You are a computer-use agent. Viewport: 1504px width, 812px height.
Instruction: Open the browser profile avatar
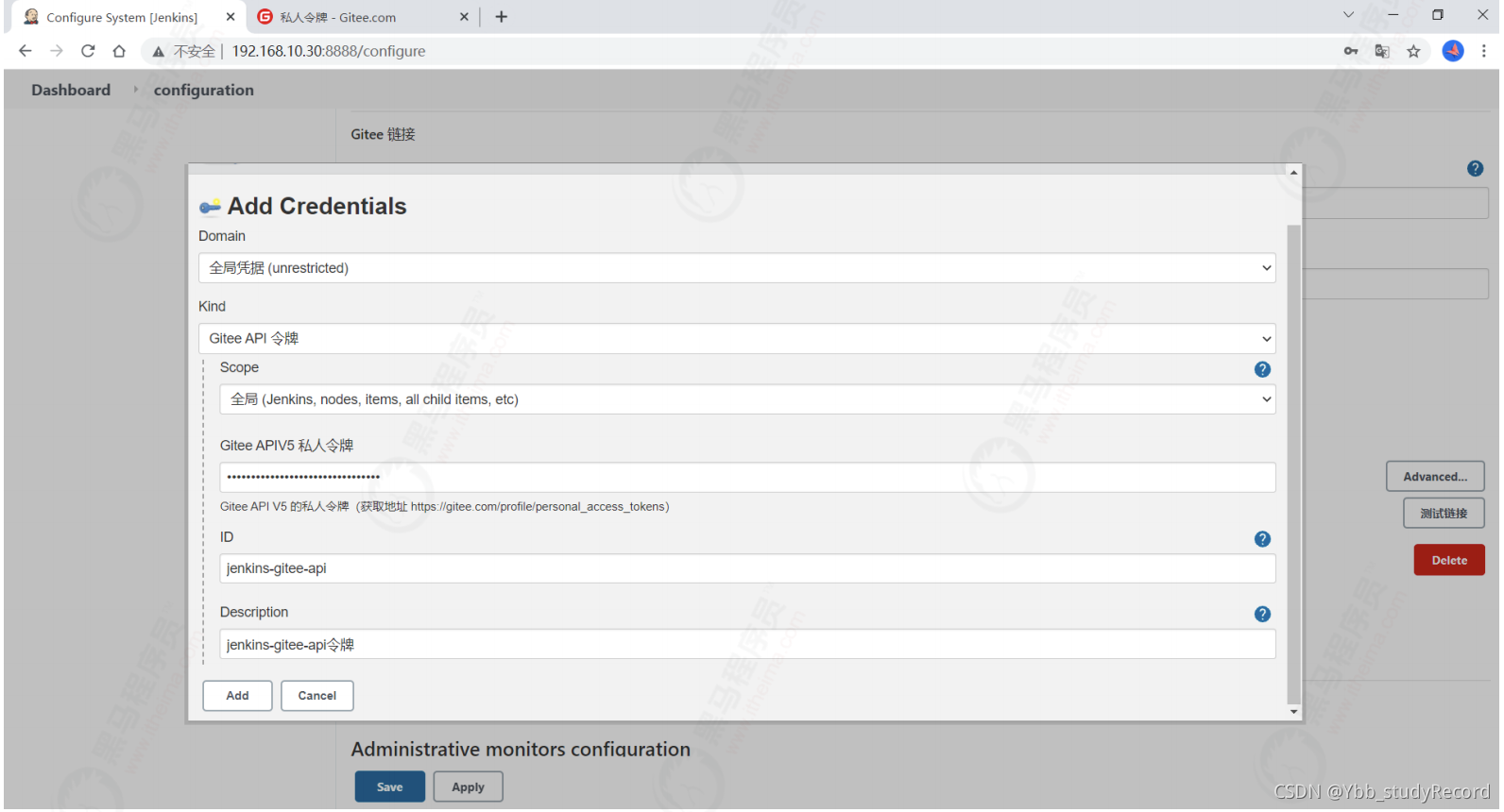coord(1453,51)
